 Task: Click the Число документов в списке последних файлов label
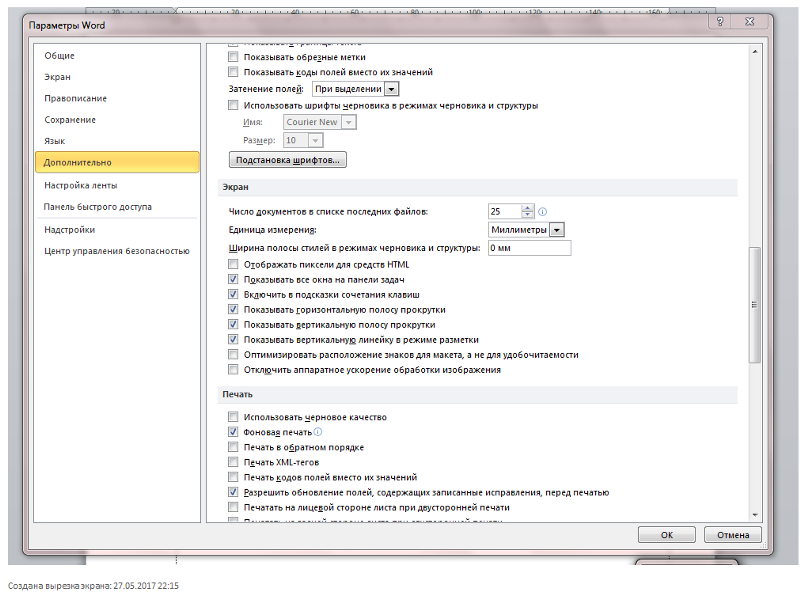tap(328, 212)
